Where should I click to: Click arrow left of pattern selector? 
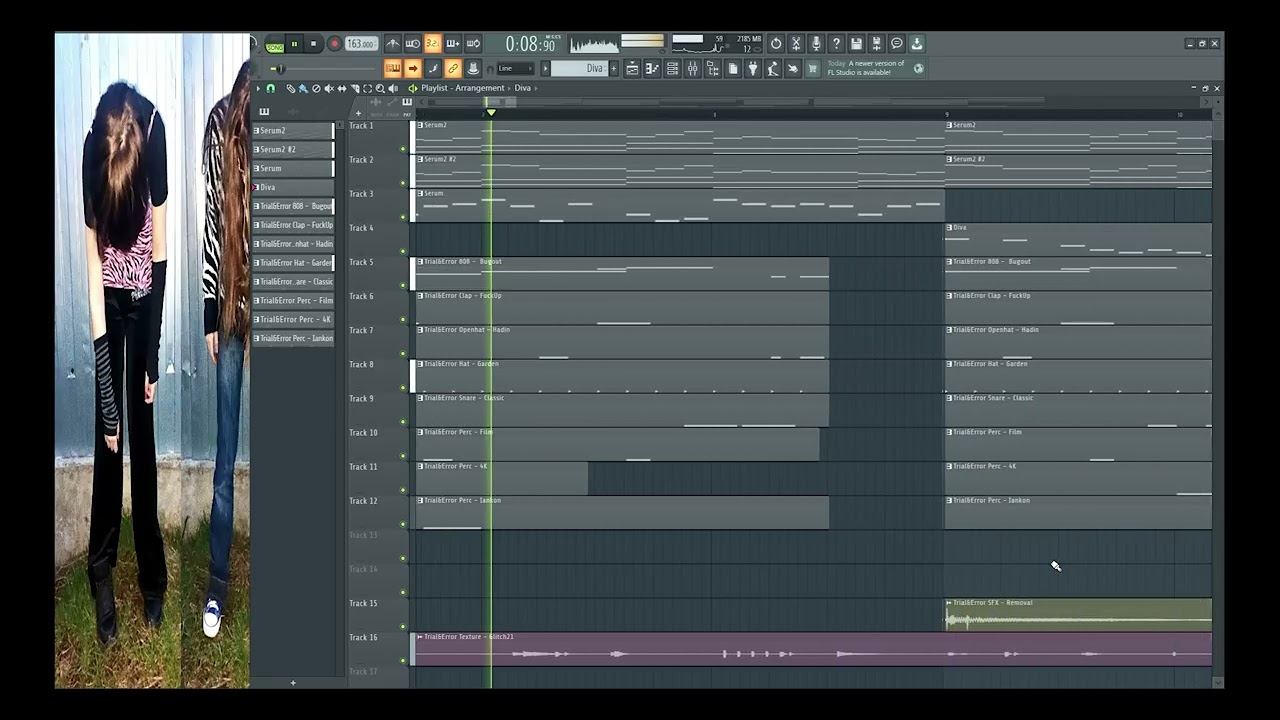(x=546, y=69)
